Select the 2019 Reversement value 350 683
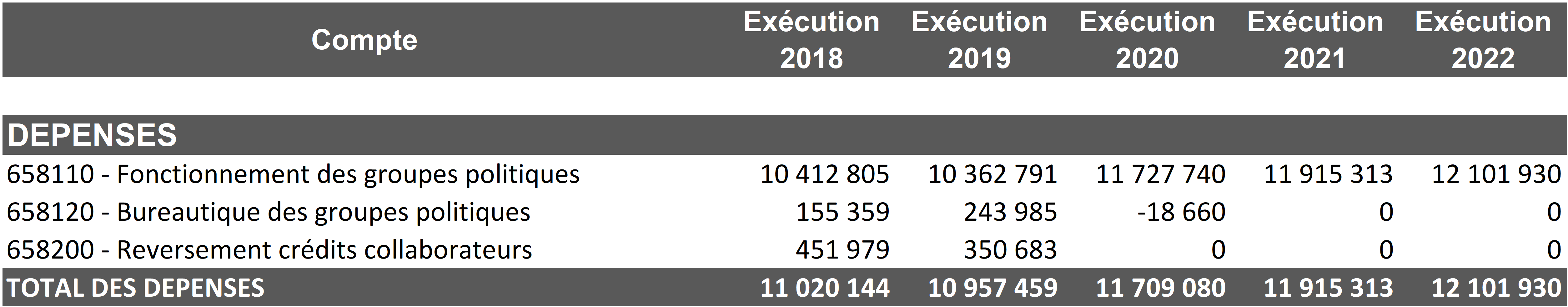 pyautogui.click(x=1010, y=250)
